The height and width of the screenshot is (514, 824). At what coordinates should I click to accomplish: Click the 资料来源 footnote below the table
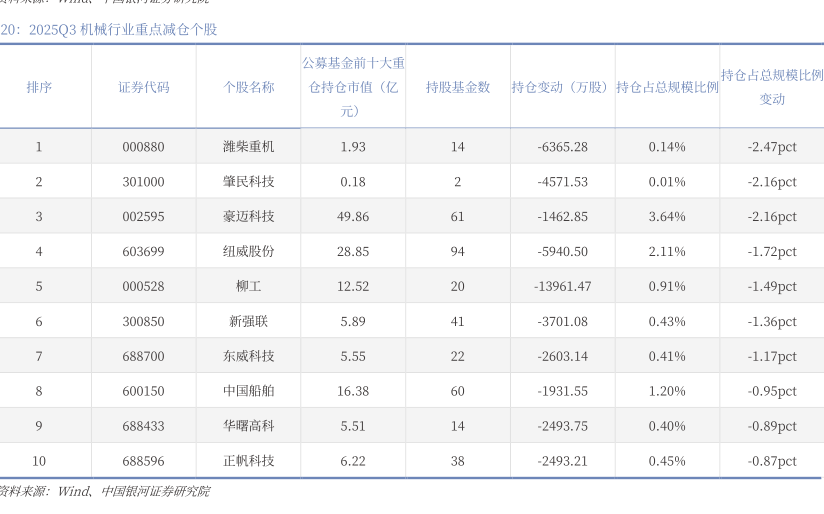(x=105, y=491)
